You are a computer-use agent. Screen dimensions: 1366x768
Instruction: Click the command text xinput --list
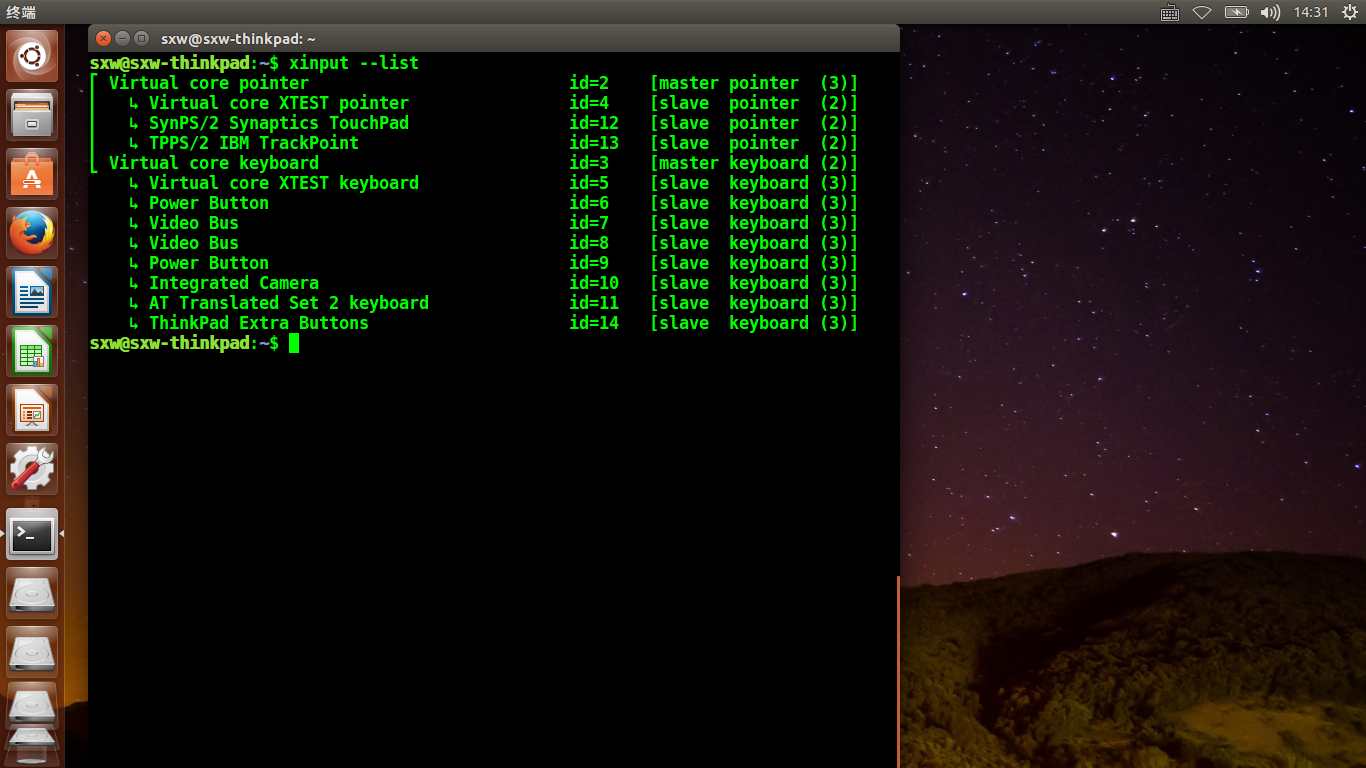(x=354, y=63)
